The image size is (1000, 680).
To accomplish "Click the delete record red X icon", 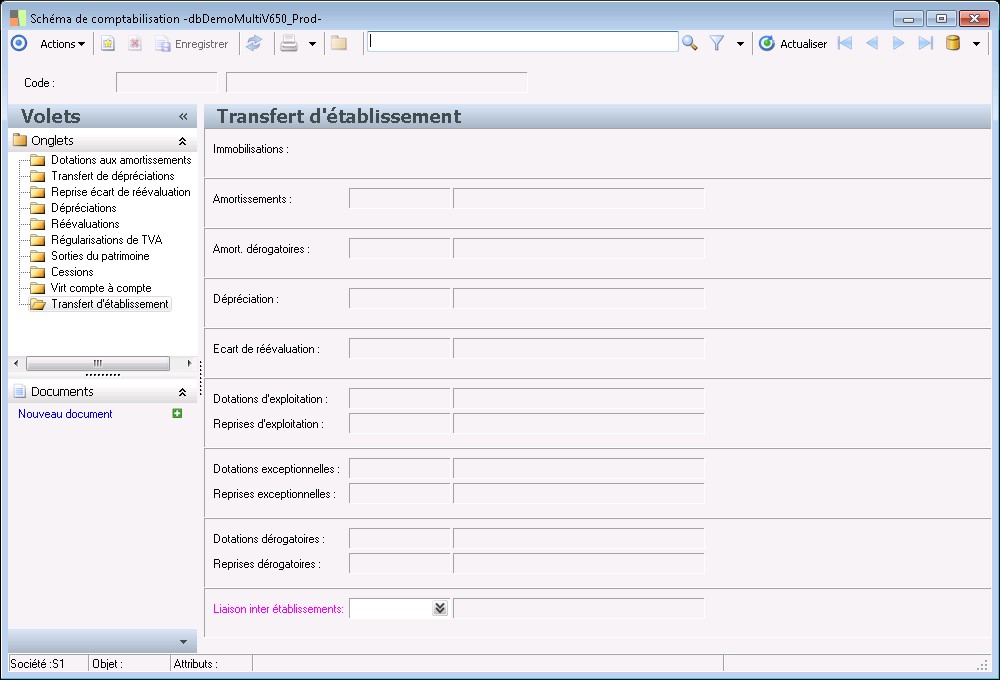I will coord(135,44).
